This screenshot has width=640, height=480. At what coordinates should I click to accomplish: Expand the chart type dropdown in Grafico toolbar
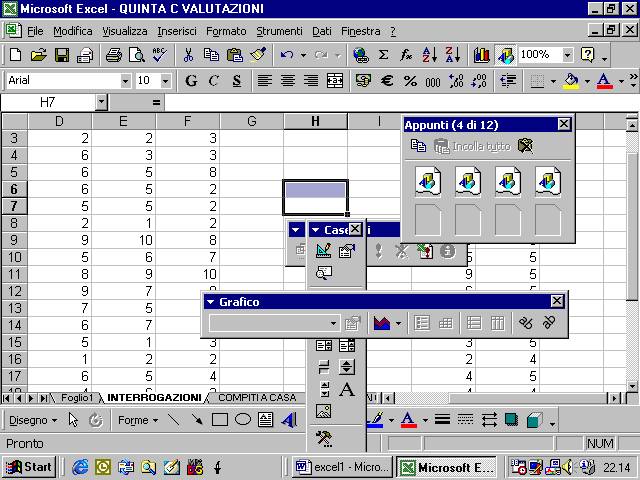[x=398, y=323]
